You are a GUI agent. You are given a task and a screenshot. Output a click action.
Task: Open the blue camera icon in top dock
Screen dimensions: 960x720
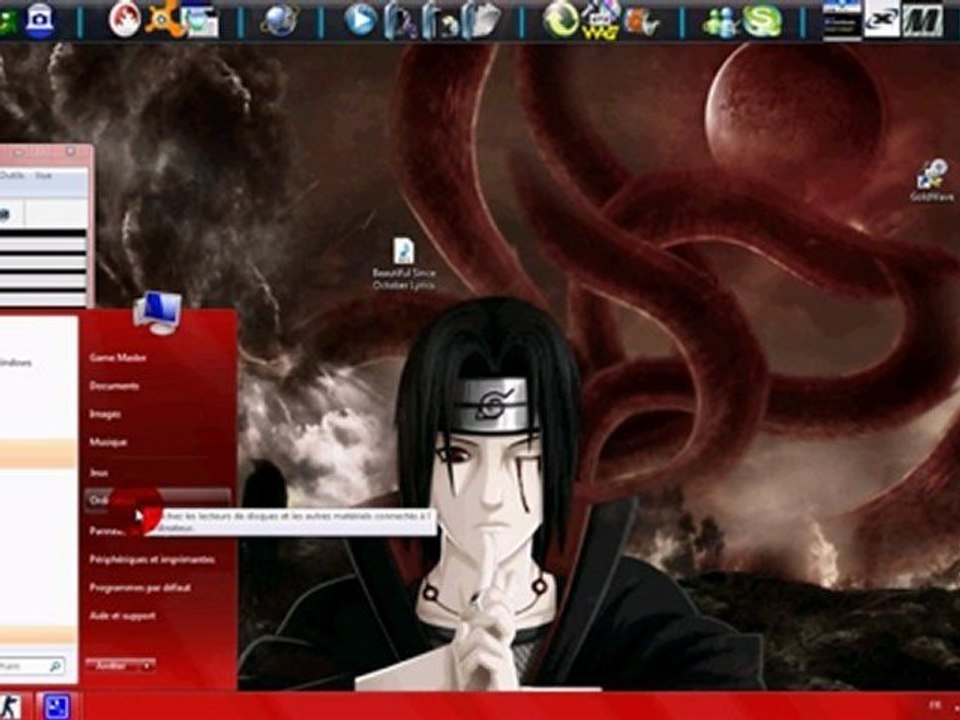[x=39, y=19]
